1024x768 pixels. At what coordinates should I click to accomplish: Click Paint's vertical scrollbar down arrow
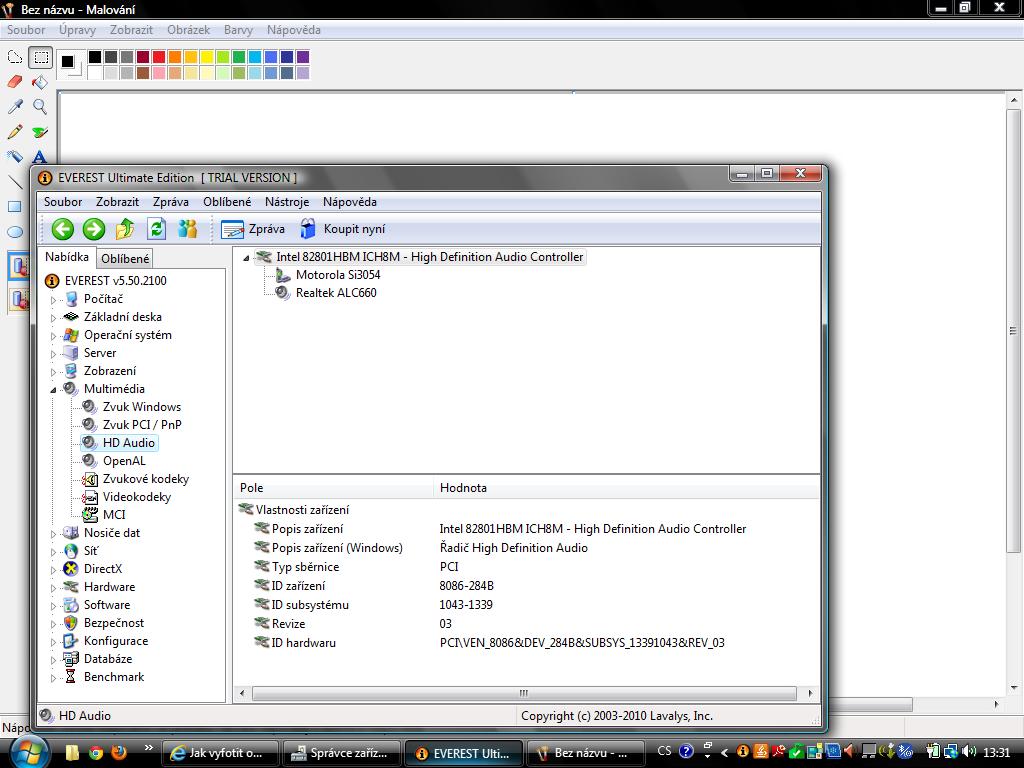[x=1014, y=688]
